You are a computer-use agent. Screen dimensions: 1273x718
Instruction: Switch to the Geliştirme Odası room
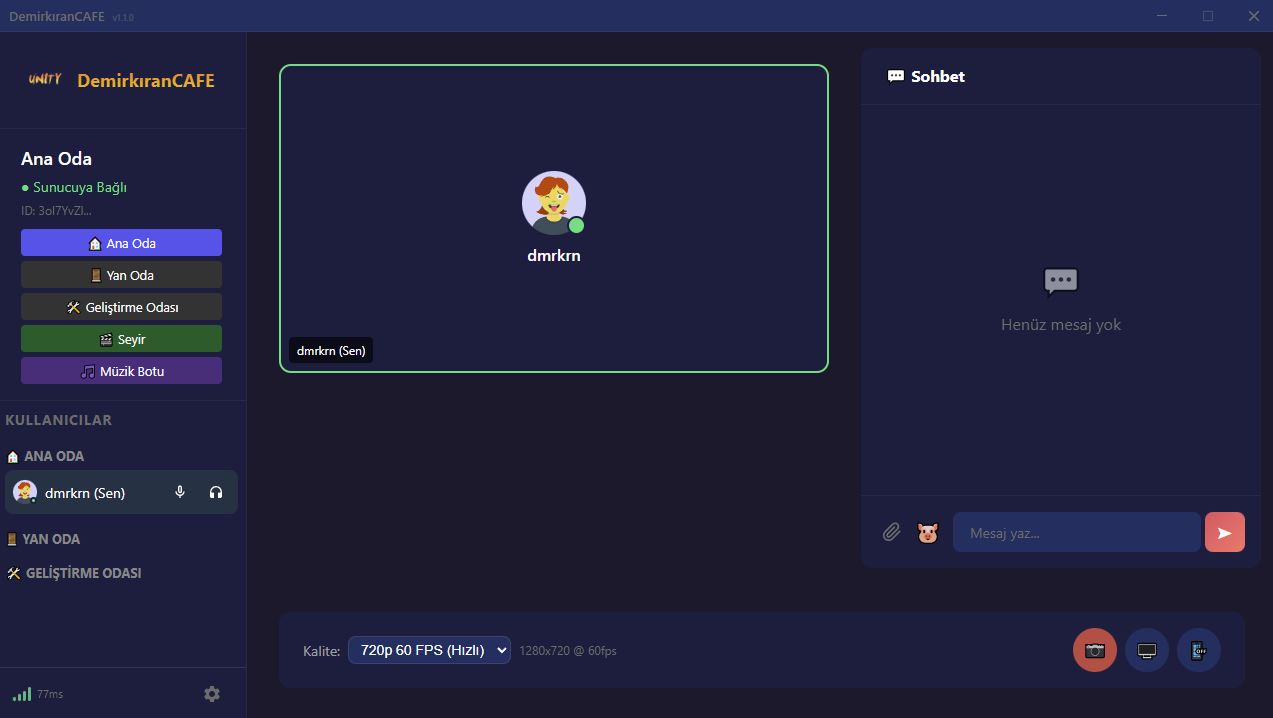(121, 307)
